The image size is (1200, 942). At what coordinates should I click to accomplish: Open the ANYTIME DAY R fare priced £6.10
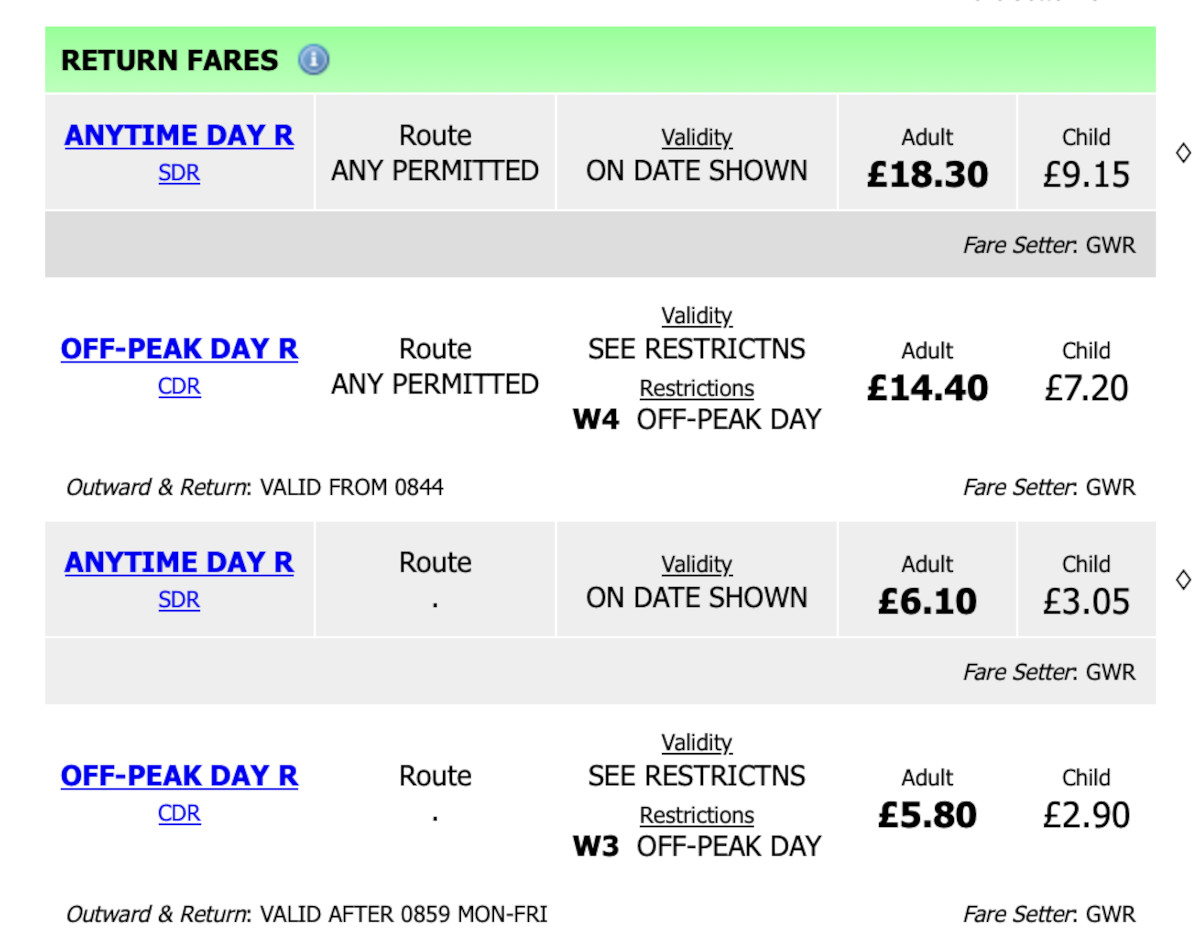(x=179, y=562)
